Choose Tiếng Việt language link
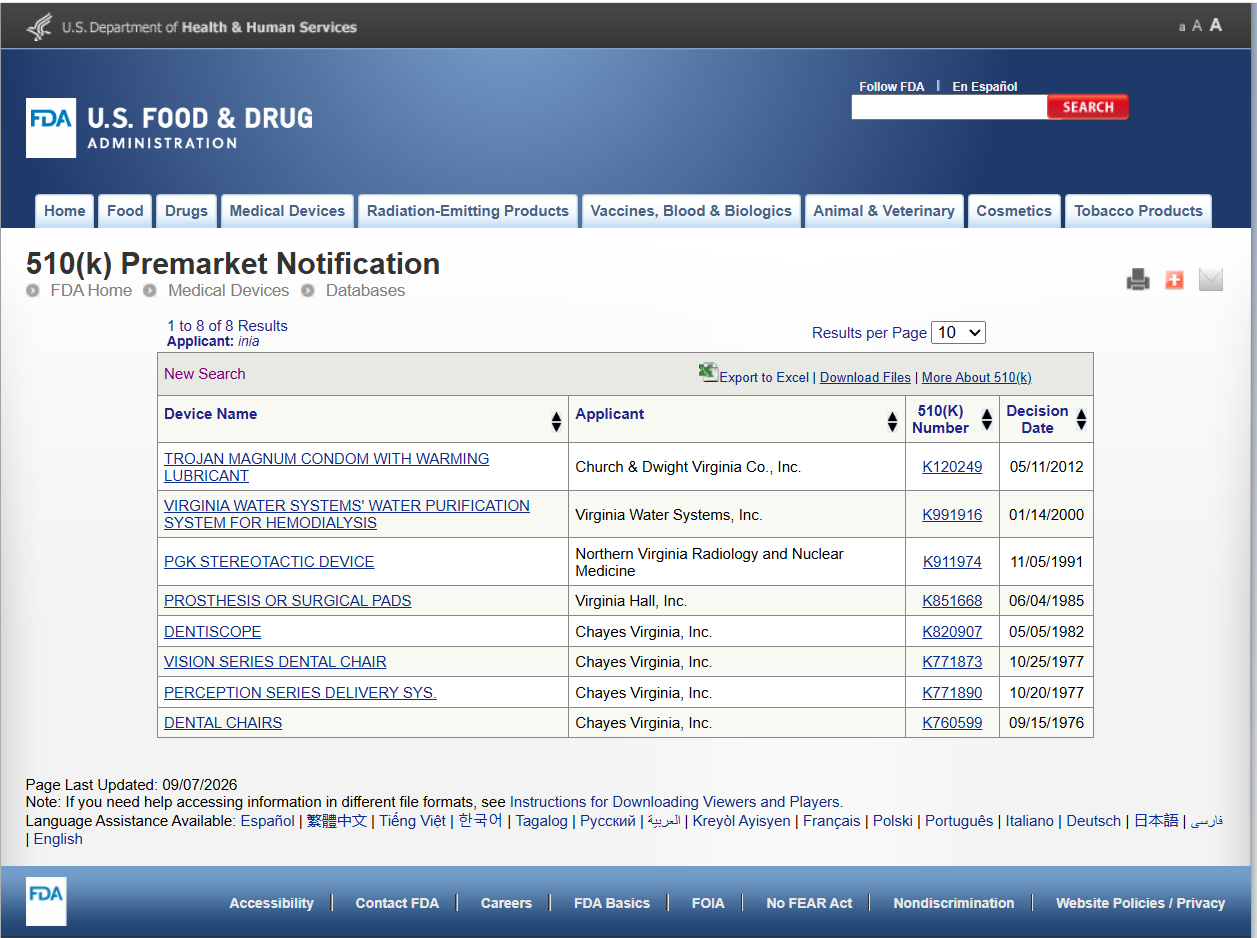1257x938 pixels. point(412,821)
